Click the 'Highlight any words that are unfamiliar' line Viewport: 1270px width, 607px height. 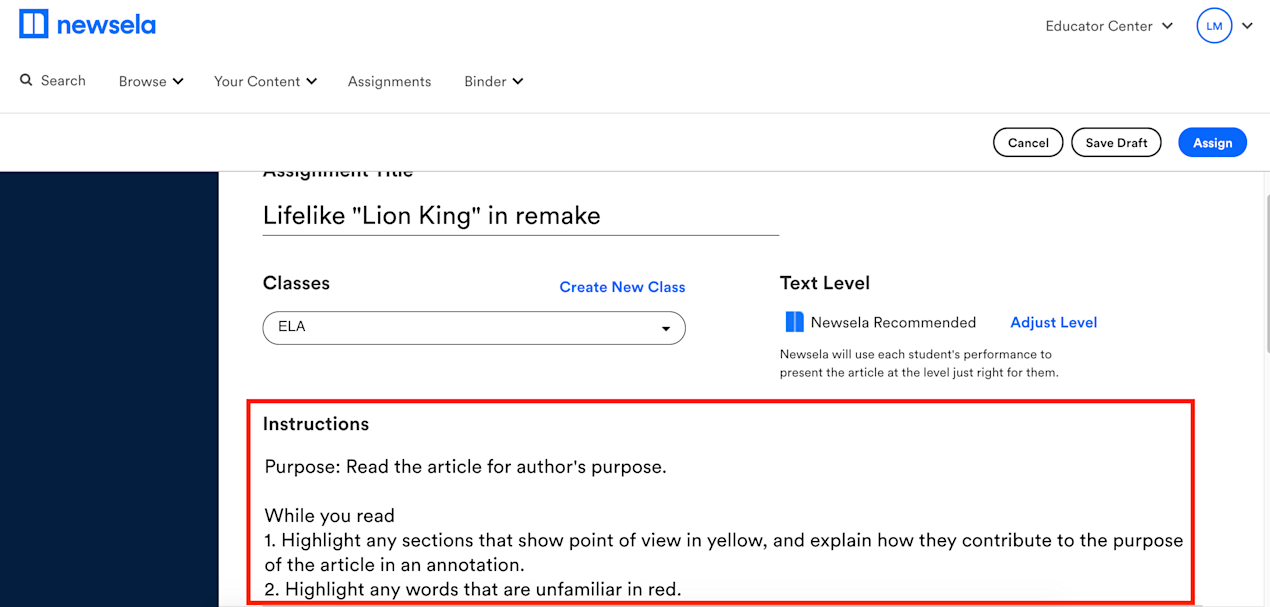coord(473,589)
